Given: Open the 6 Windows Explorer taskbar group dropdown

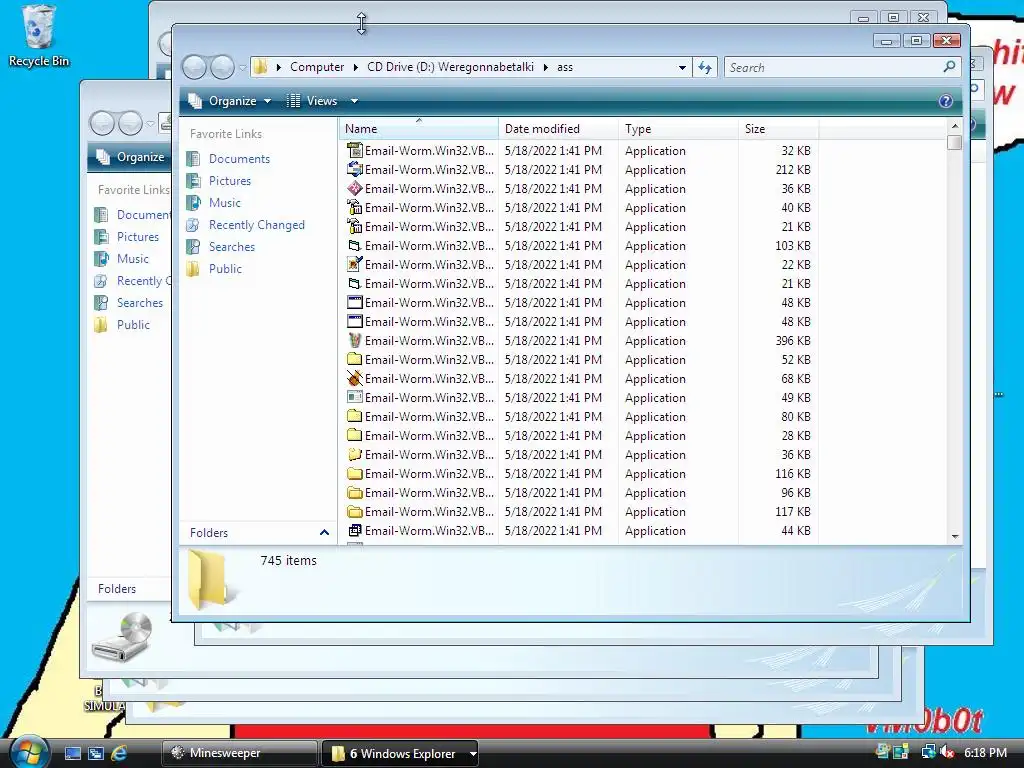Looking at the screenshot, I should tap(473, 754).
